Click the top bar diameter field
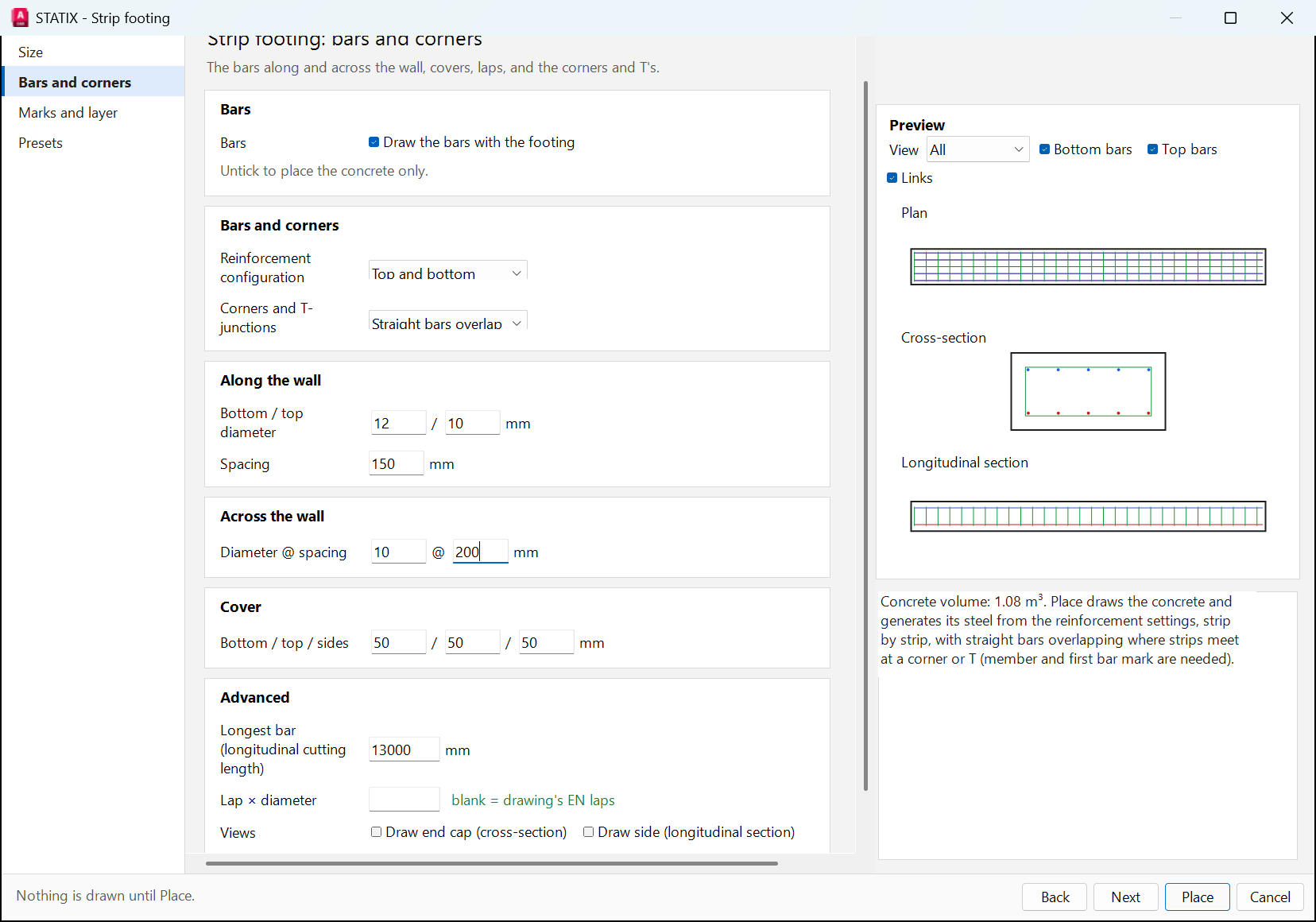Viewport: 1316px width, 922px height. coord(472,423)
